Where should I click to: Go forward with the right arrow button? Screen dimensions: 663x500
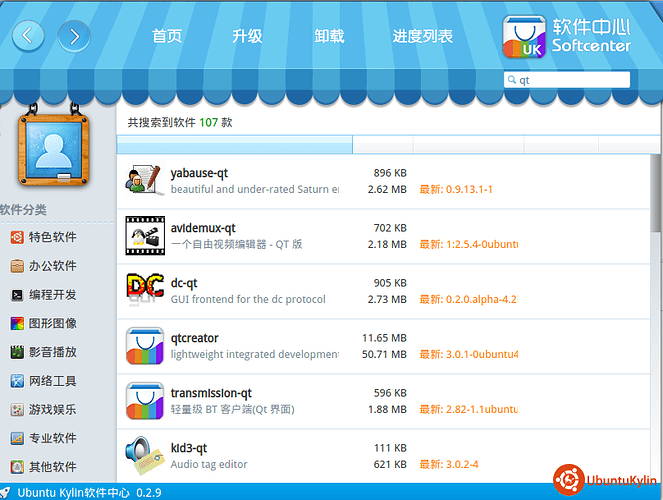[74, 36]
